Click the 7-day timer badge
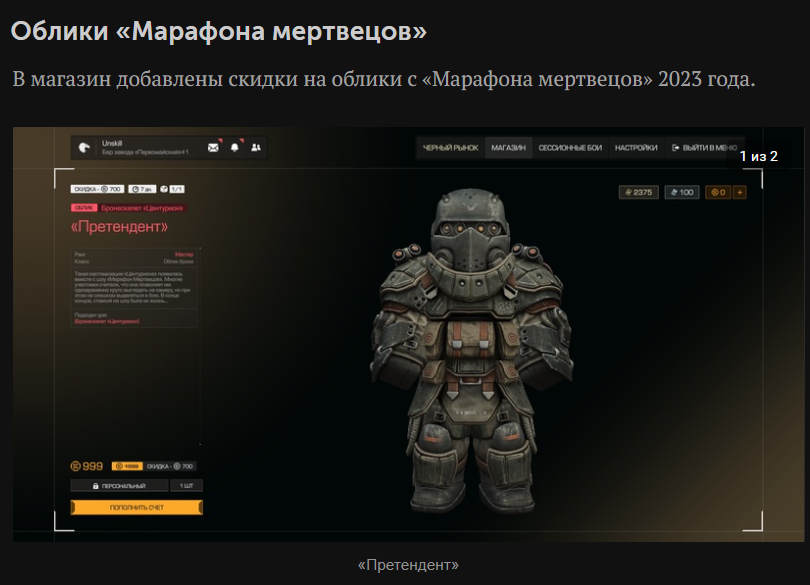Image resolution: width=810 pixels, height=585 pixels. click(142, 189)
